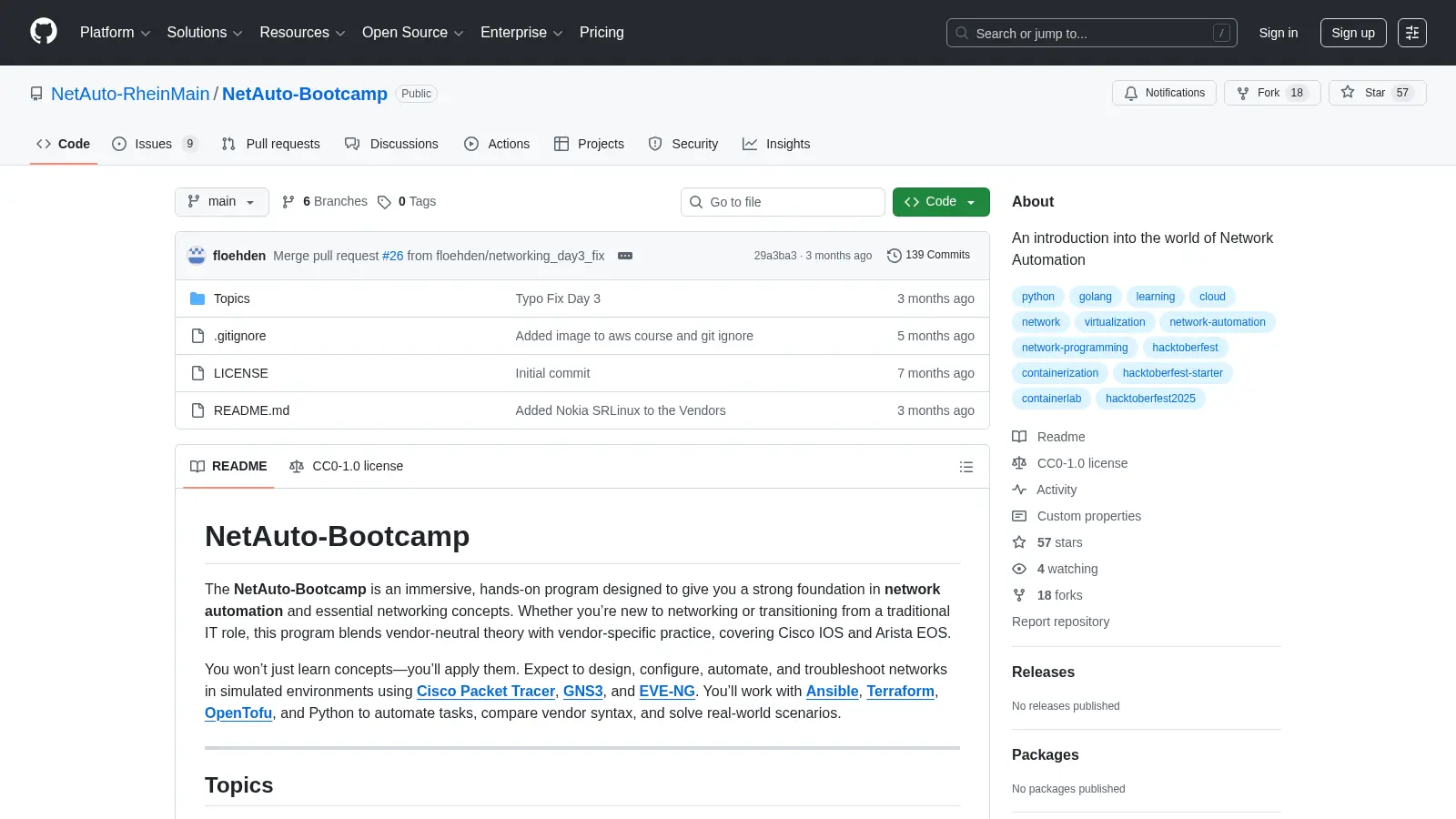Screen dimensions: 1456x819
Task: Open the Topics folder
Action: [232, 298]
